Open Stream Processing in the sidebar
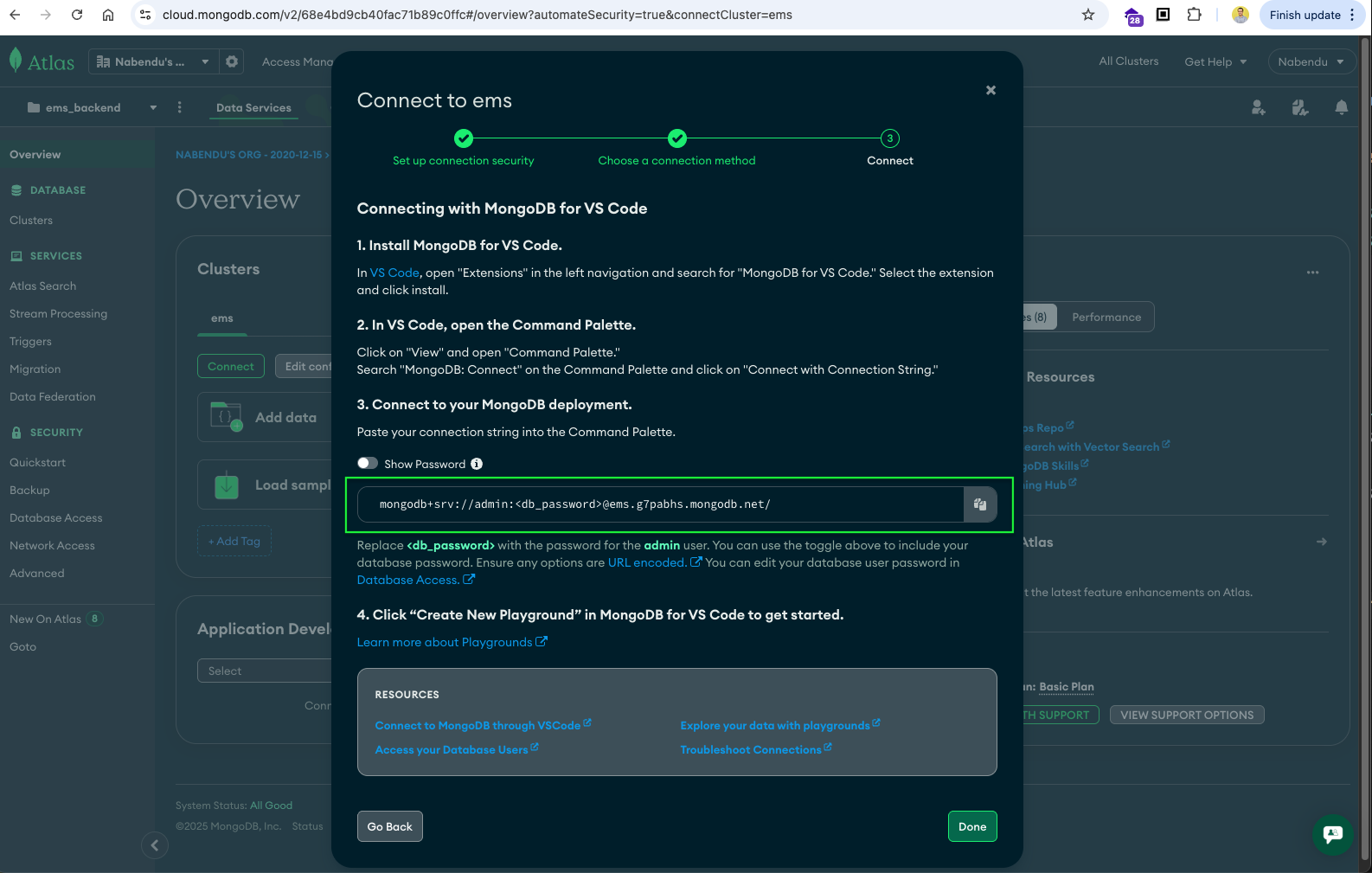Viewport: 1372px width, 873px height. (58, 313)
